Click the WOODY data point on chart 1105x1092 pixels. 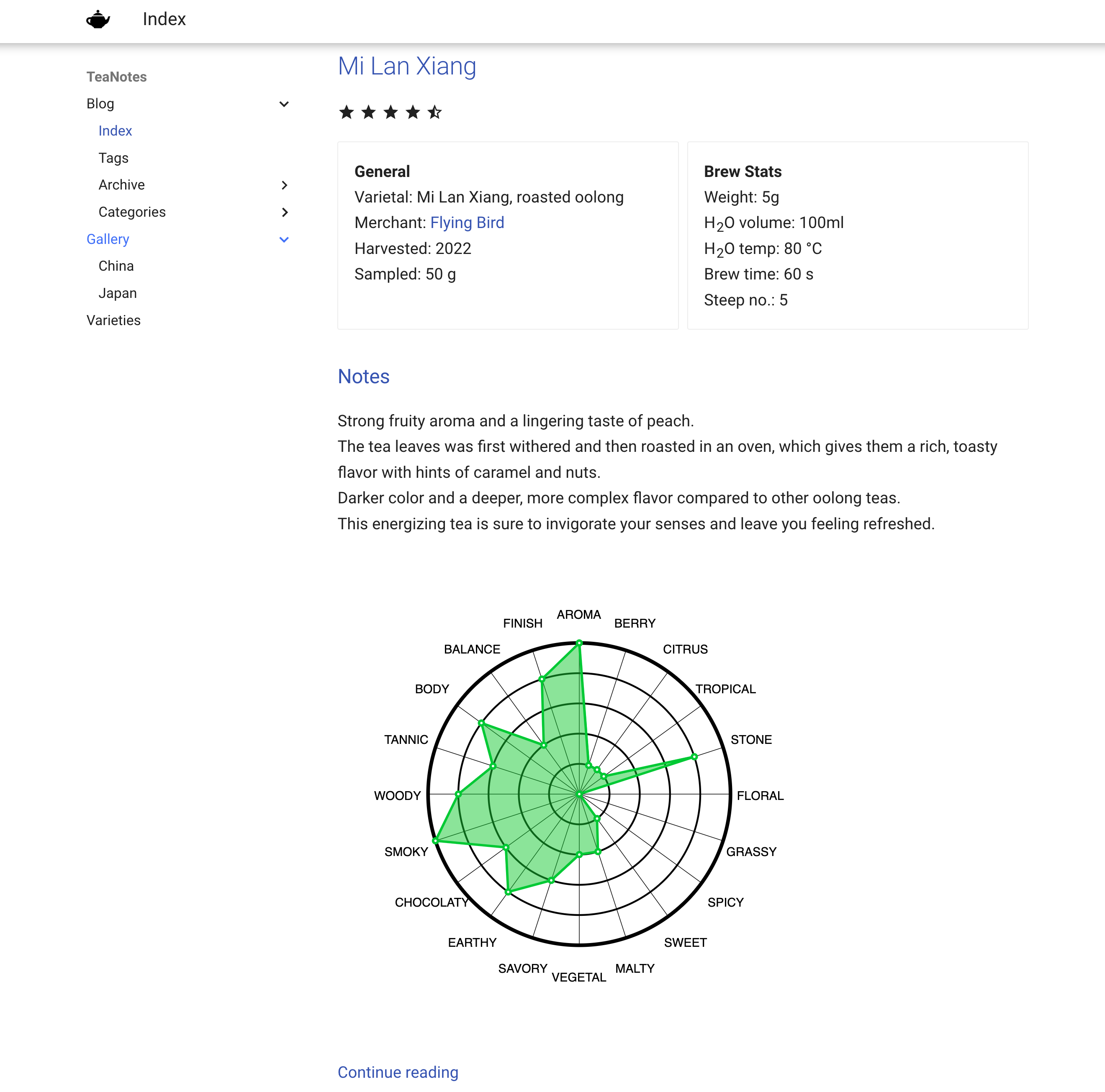(458, 794)
